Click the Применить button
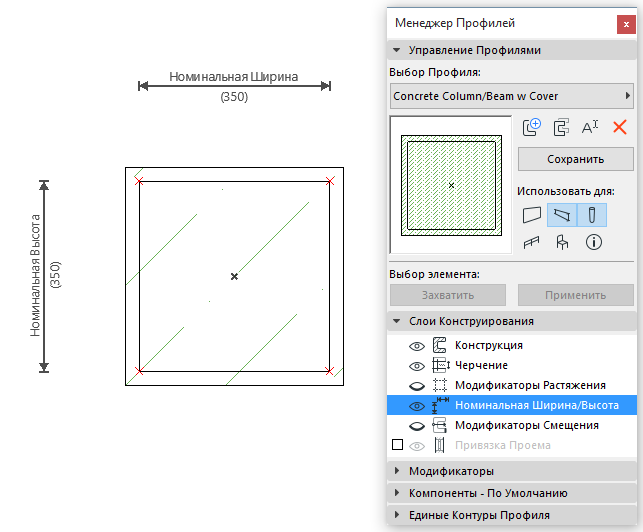The image size is (643, 532). (x=576, y=295)
